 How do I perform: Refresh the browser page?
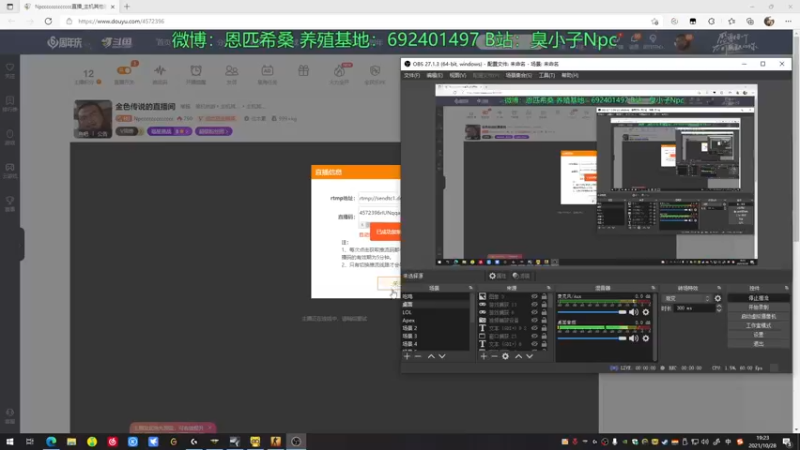point(48,21)
